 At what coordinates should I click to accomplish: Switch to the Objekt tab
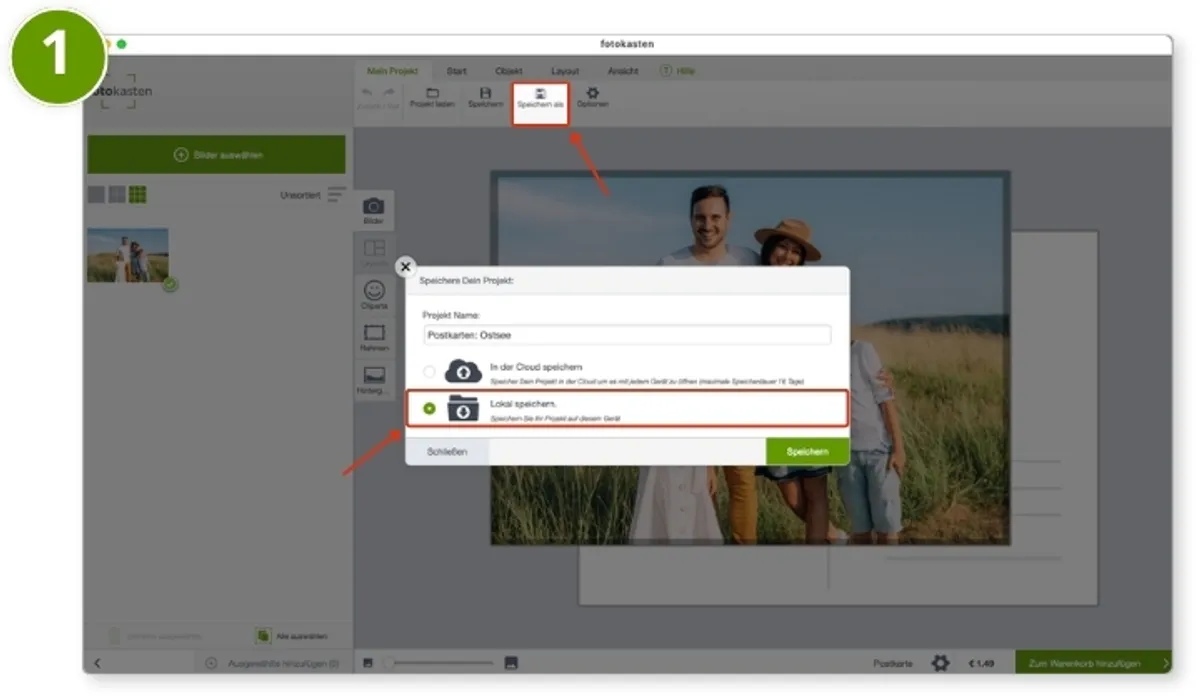click(x=509, y=71)
